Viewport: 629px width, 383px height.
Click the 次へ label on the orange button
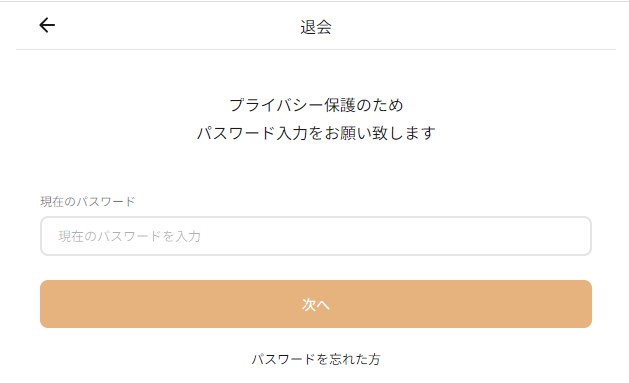pyautogui.click(x=316, y=305)
